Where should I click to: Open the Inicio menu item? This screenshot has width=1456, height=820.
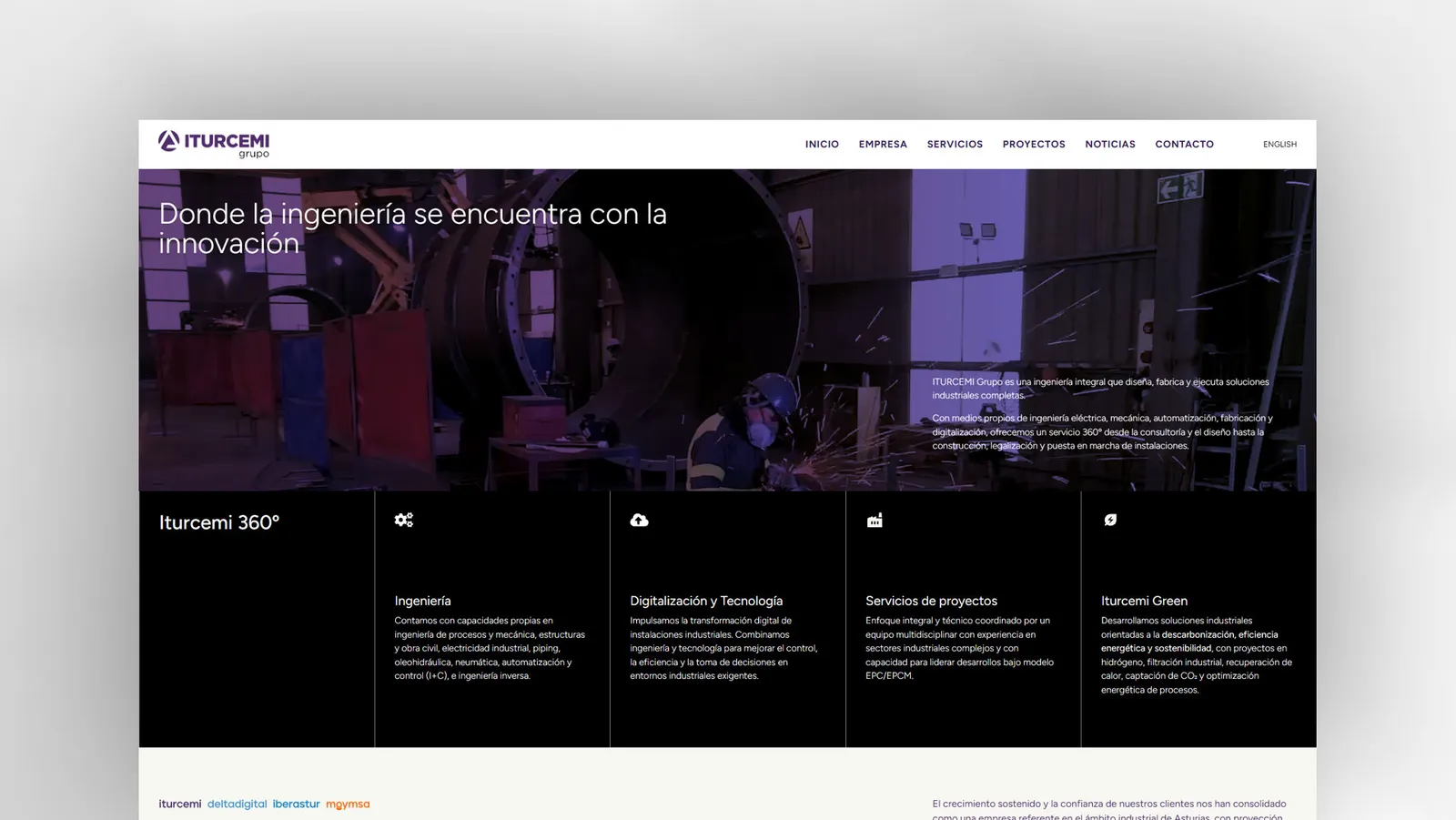(822, 144)
